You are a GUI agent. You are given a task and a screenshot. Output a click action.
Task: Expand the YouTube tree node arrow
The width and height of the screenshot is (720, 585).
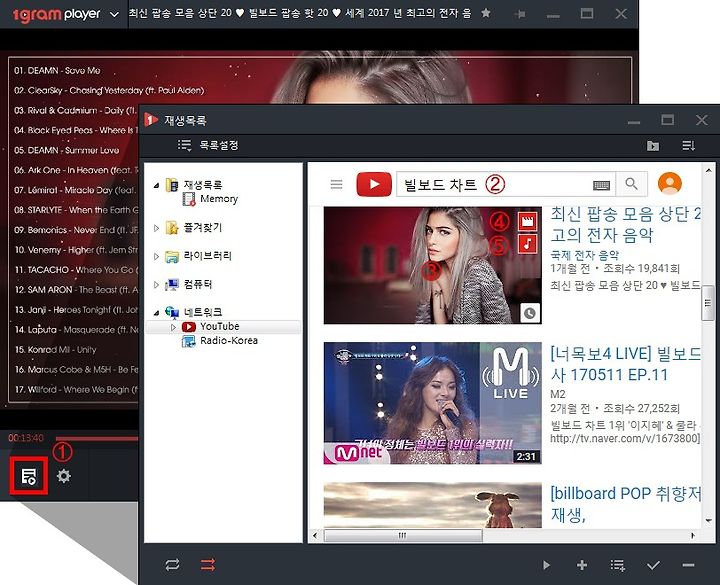click(173, 327)
